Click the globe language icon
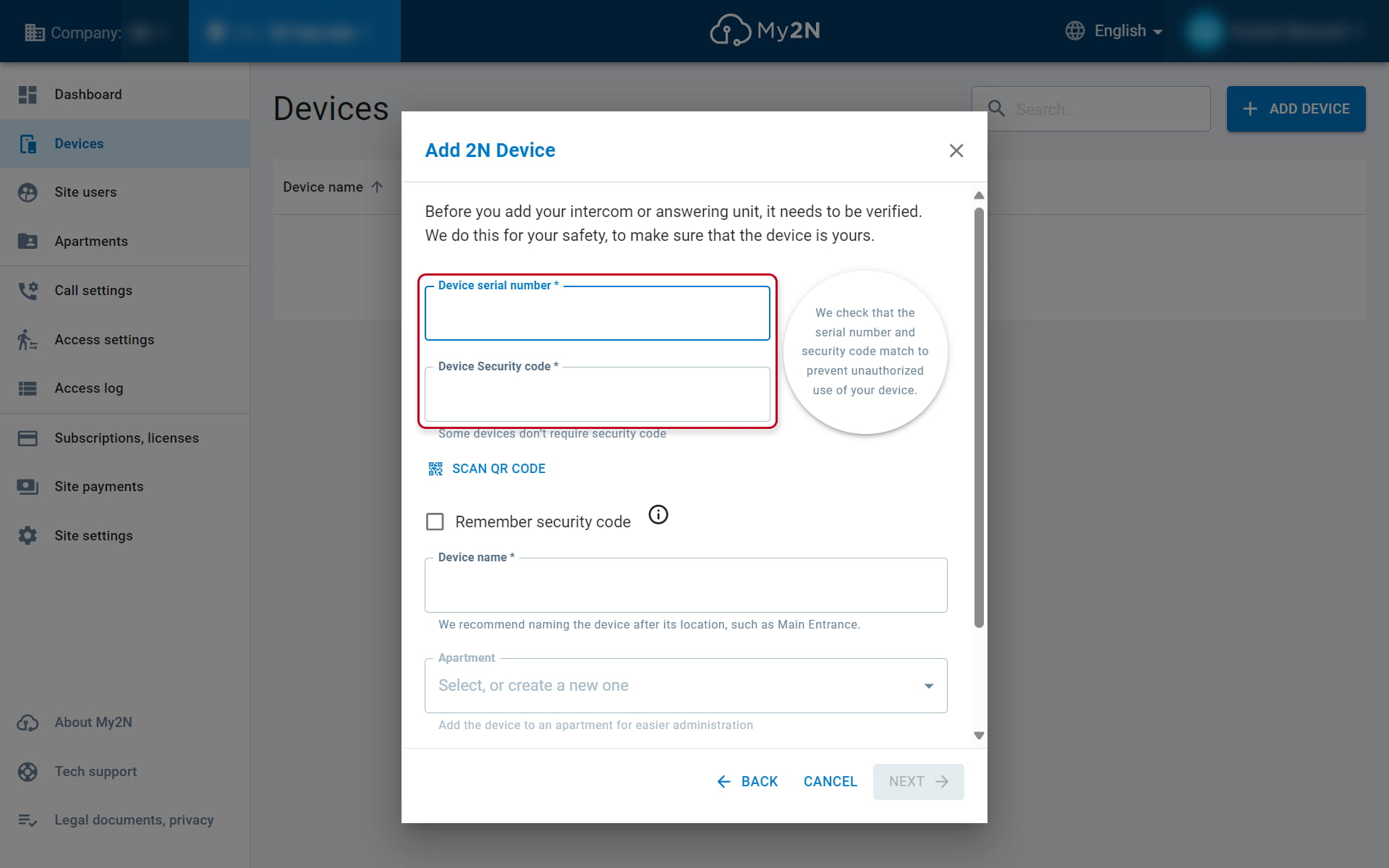 [1075, 30]
